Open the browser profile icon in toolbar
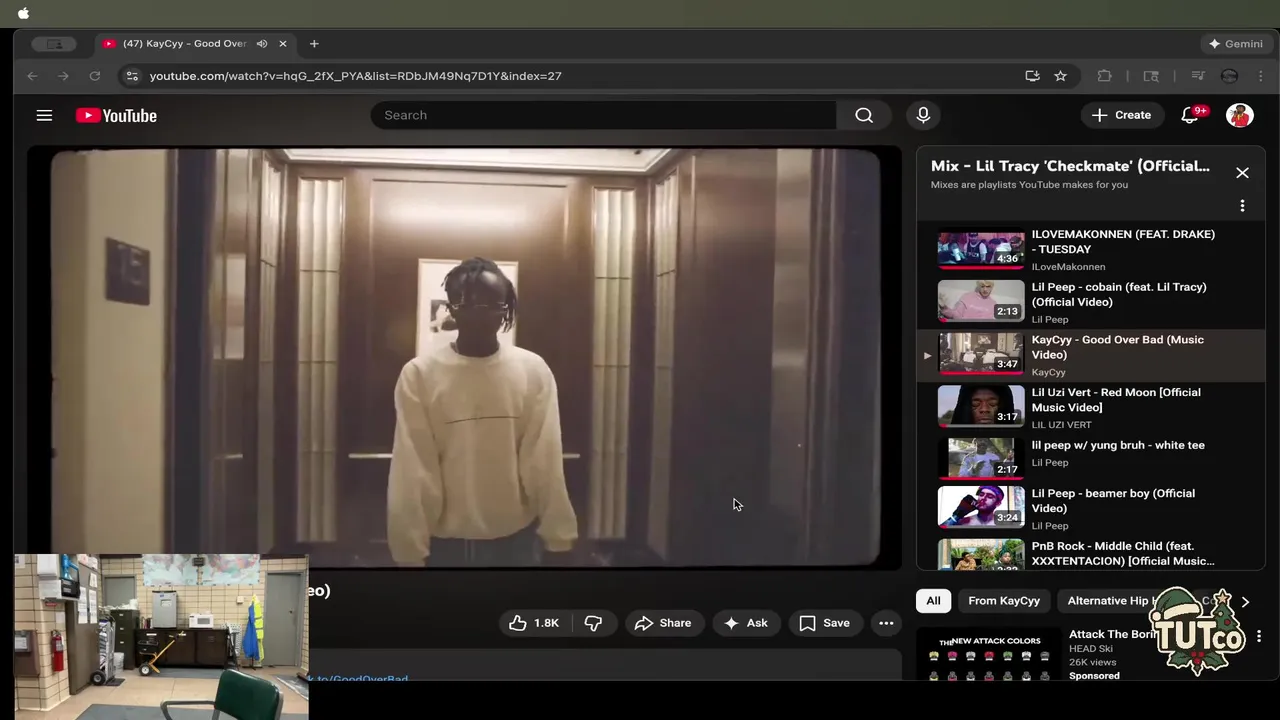The width and height of the screenshot is (1280, 720). pyautogui.click(x=1230, y=76)
